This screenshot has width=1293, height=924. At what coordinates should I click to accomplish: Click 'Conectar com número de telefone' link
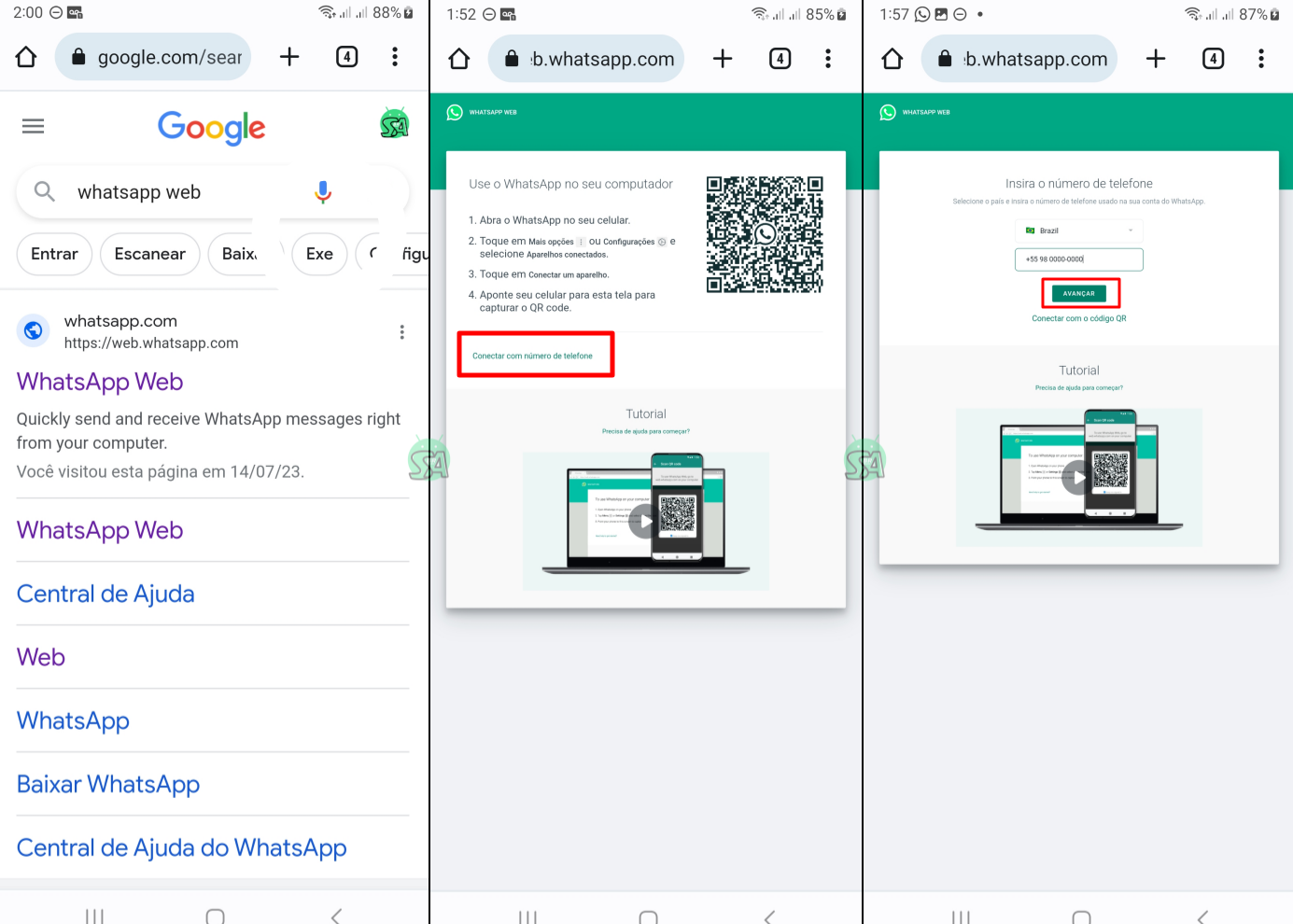(532, 356)
